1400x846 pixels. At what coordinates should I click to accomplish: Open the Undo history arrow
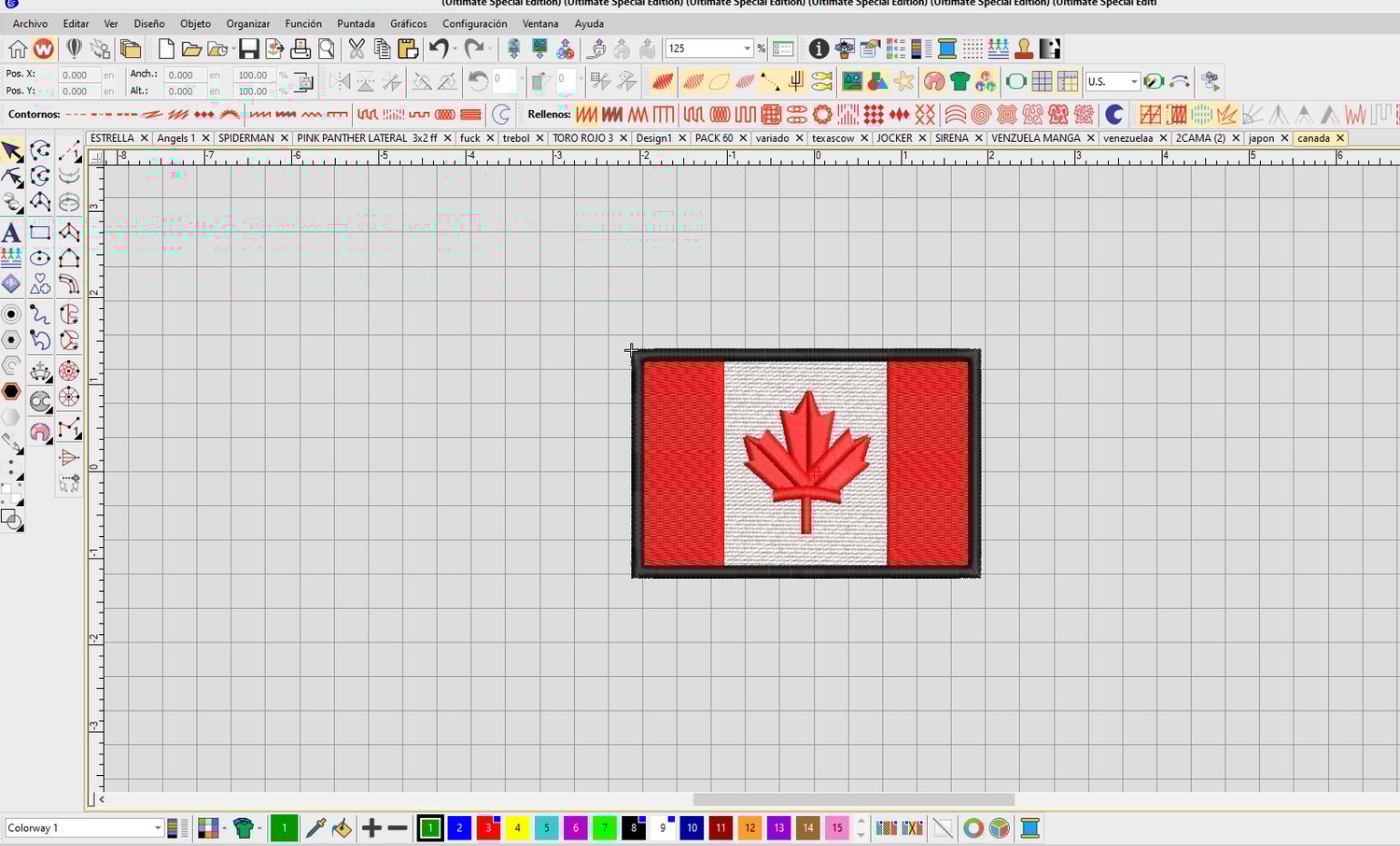(455, 49)
